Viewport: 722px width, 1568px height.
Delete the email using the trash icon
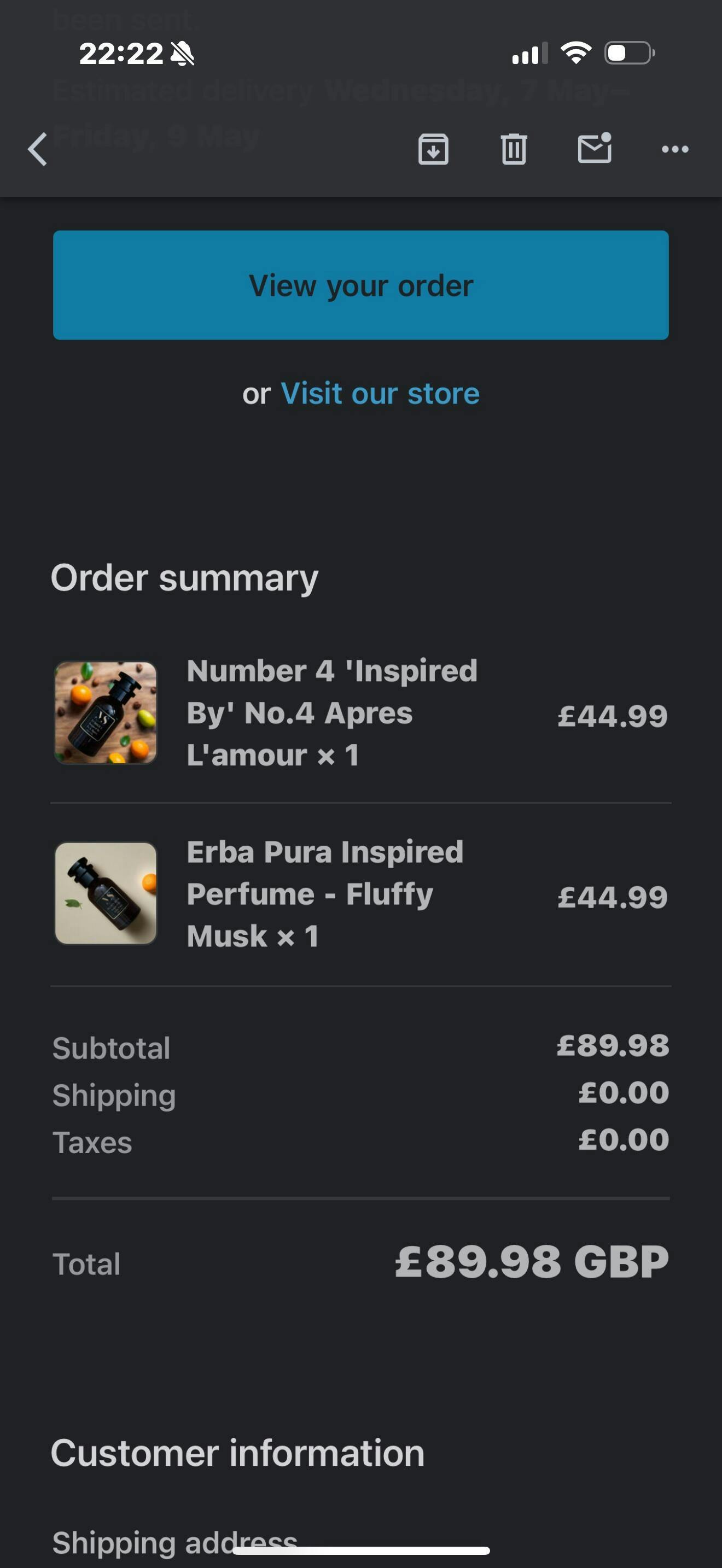click(513, 149)
